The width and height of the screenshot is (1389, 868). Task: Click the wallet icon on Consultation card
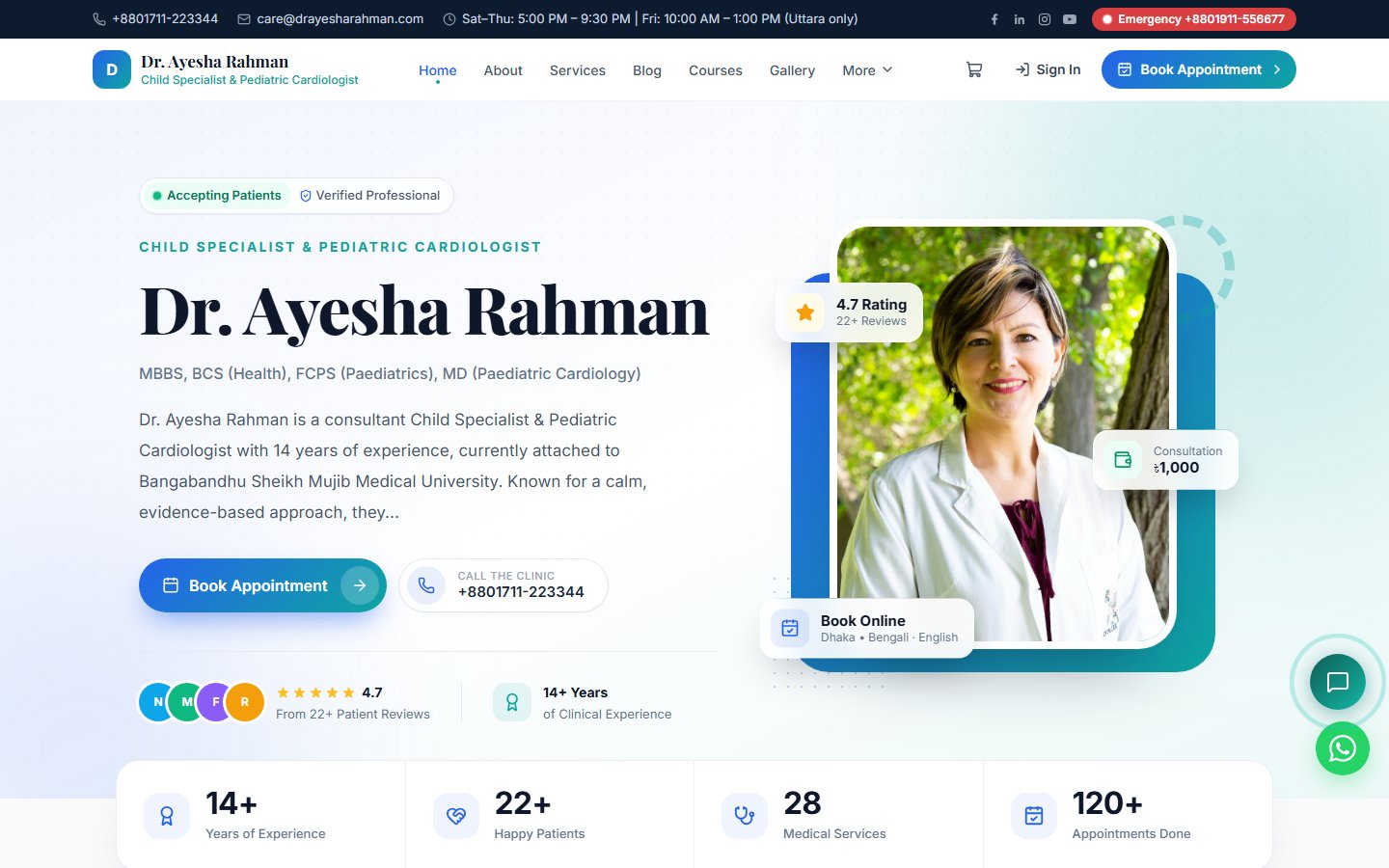[1123, 459]
